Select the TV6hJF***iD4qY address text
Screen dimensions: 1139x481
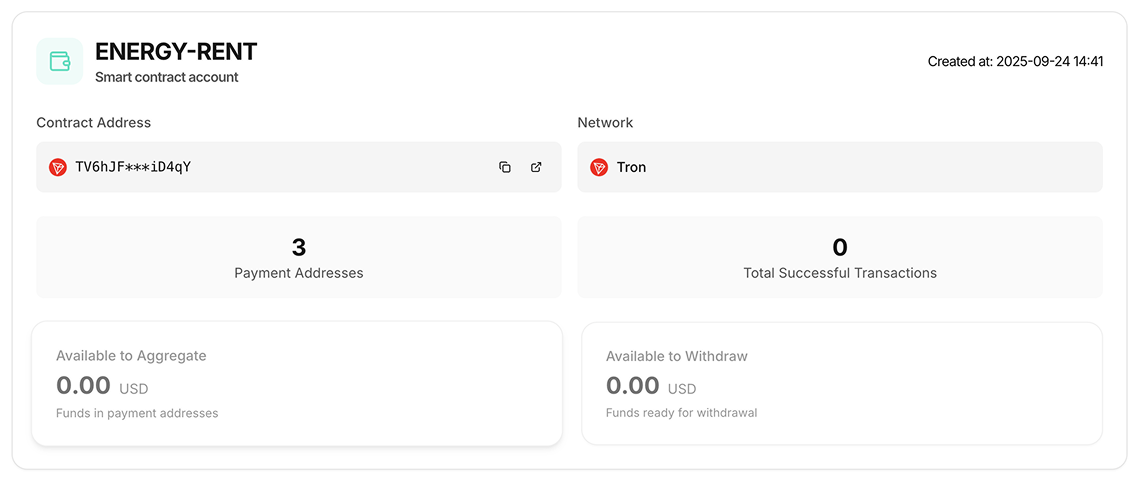(133, 167)
